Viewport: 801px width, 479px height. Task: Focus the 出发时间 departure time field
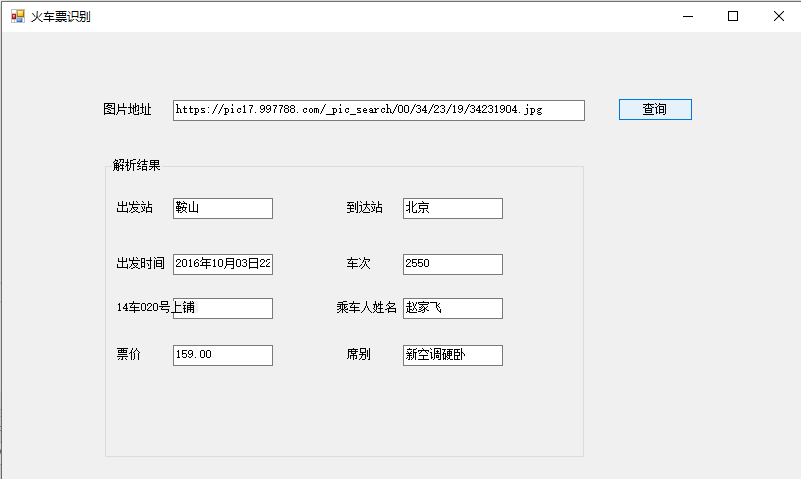point(222,264)
